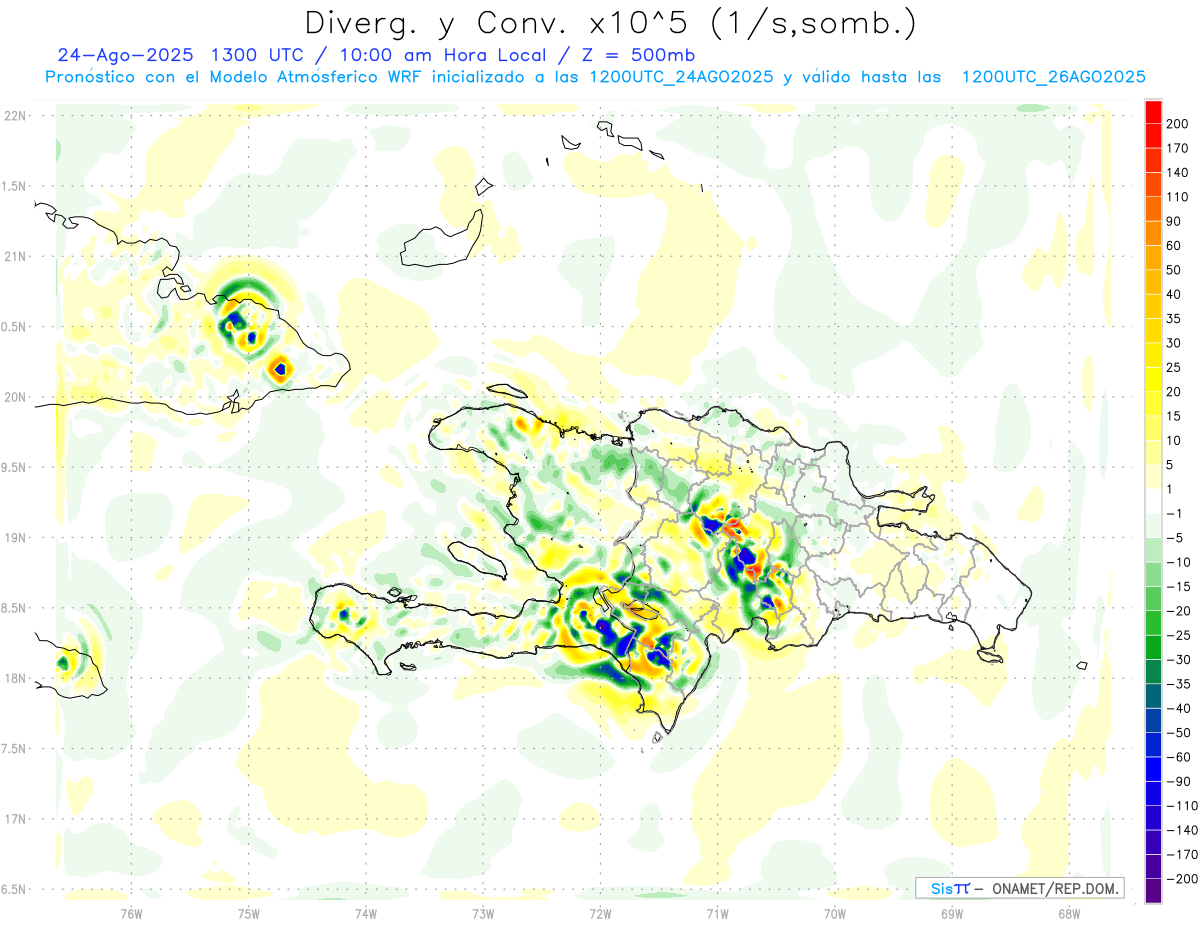Screen dimensions: 1200x927
Task: Click the "17N" latitude label
Action: pyautogui.click(x=15, y=819)
